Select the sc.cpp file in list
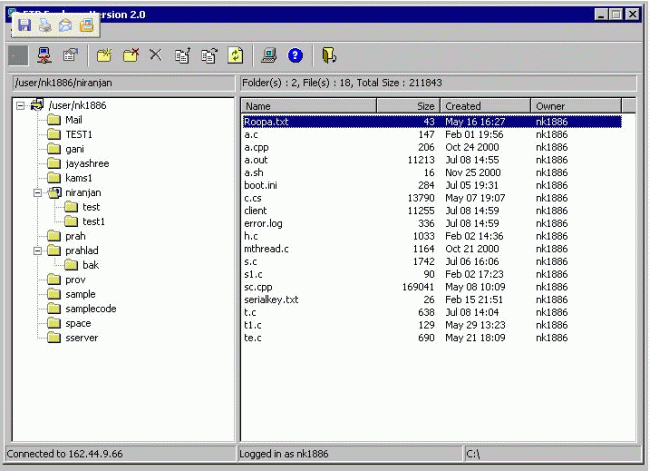Screen dimensions: 650x471 [x=257, y=285]
